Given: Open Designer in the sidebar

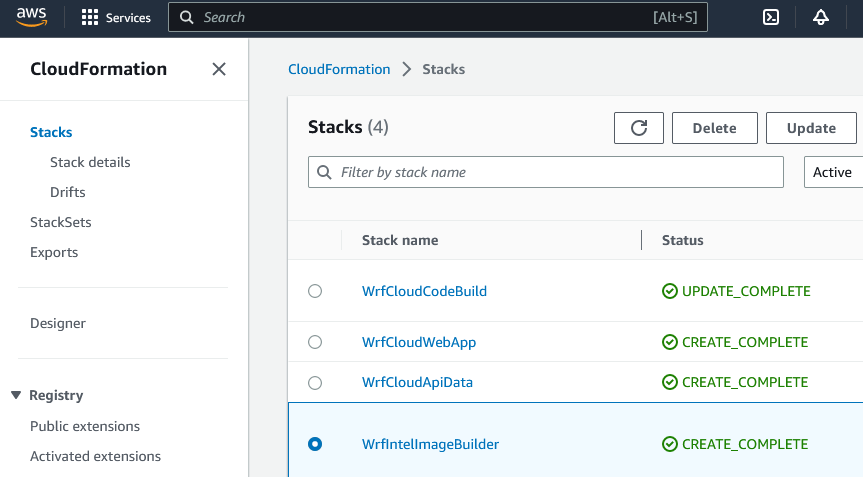Looking at the screenshot, I should (58, 324).
